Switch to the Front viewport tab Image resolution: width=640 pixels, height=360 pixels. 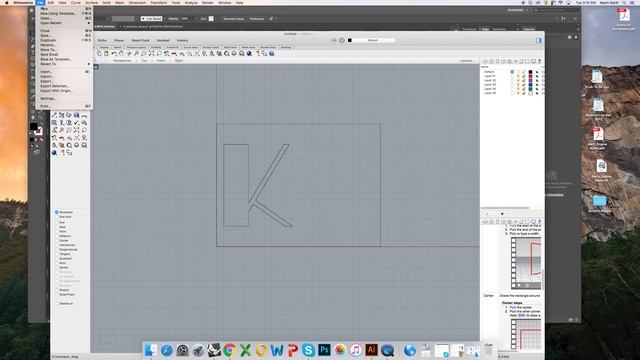tap(161, 60)
